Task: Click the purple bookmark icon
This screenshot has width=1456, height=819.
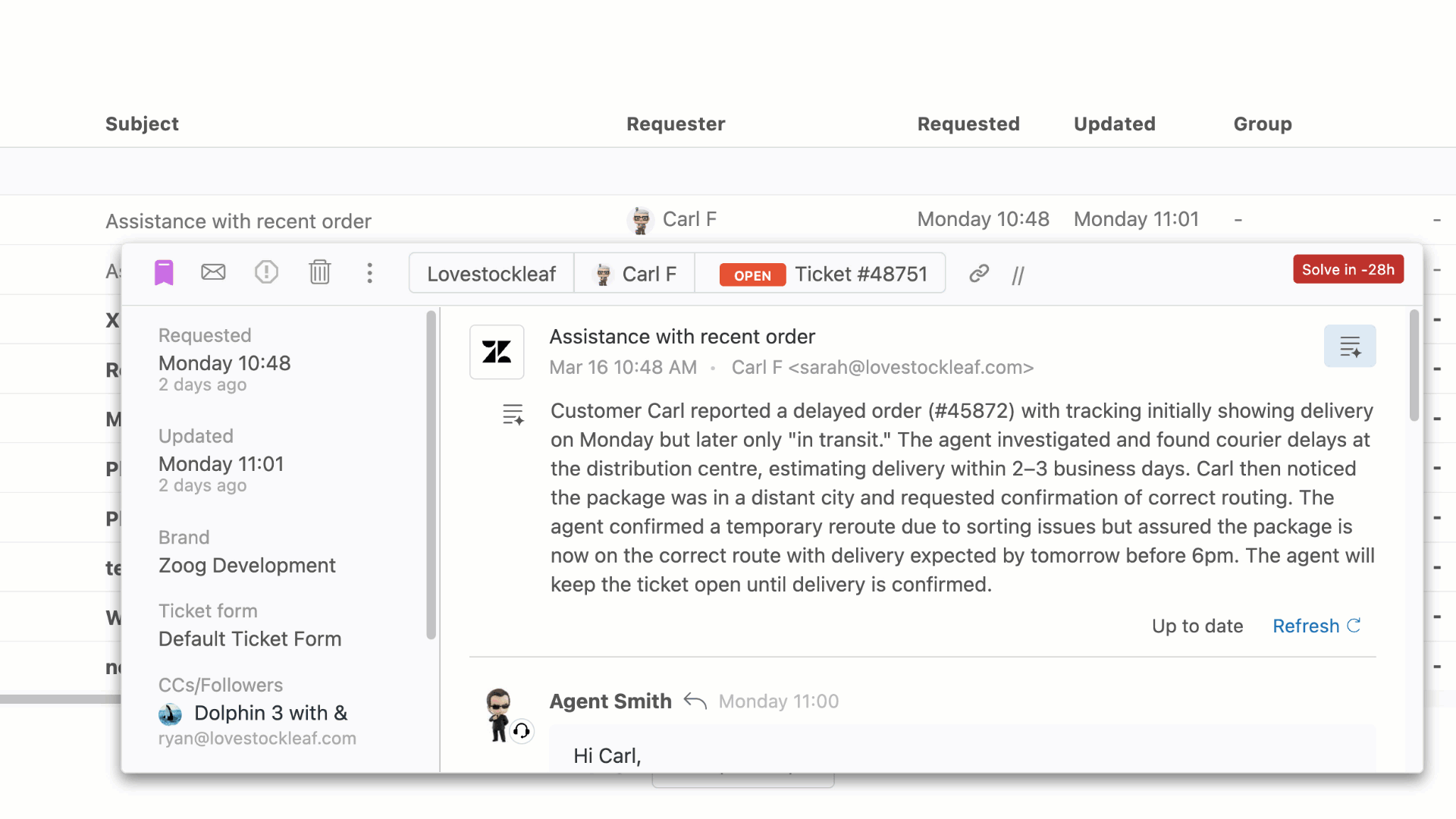Action: click(164, 273)
